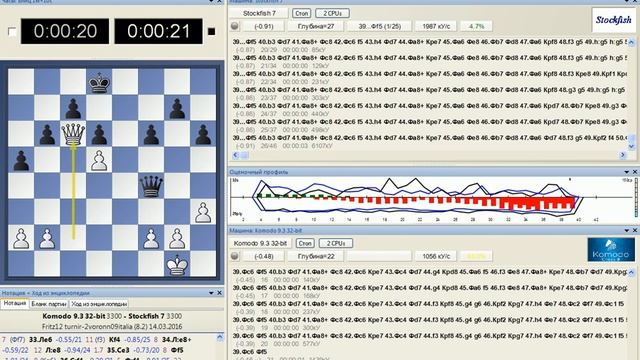Click the Stockfish logo image
Image resolution: width=640 pixels, height=360 pixels.
(613, 20)
